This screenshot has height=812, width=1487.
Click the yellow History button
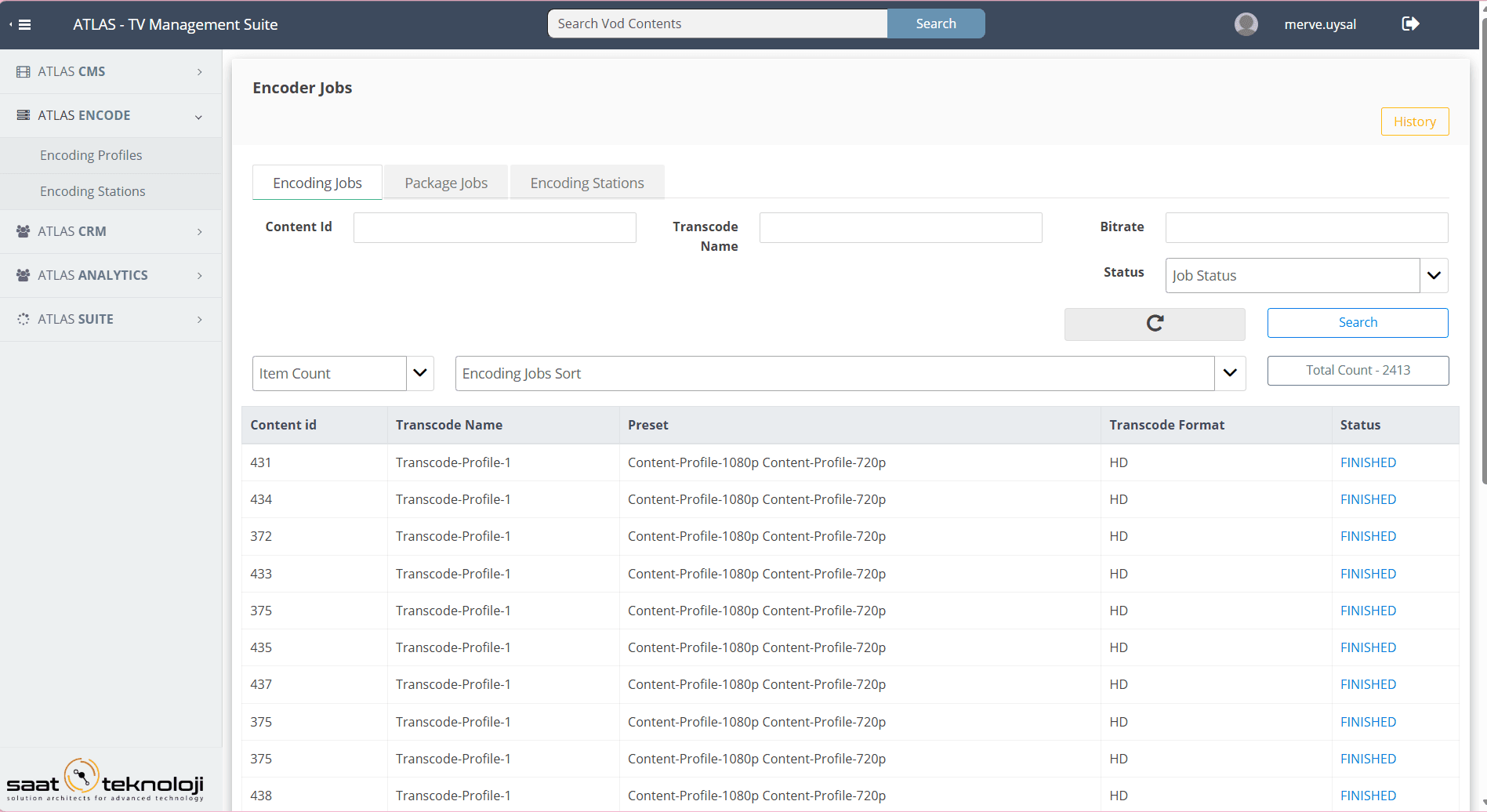tap(1414, 121)
